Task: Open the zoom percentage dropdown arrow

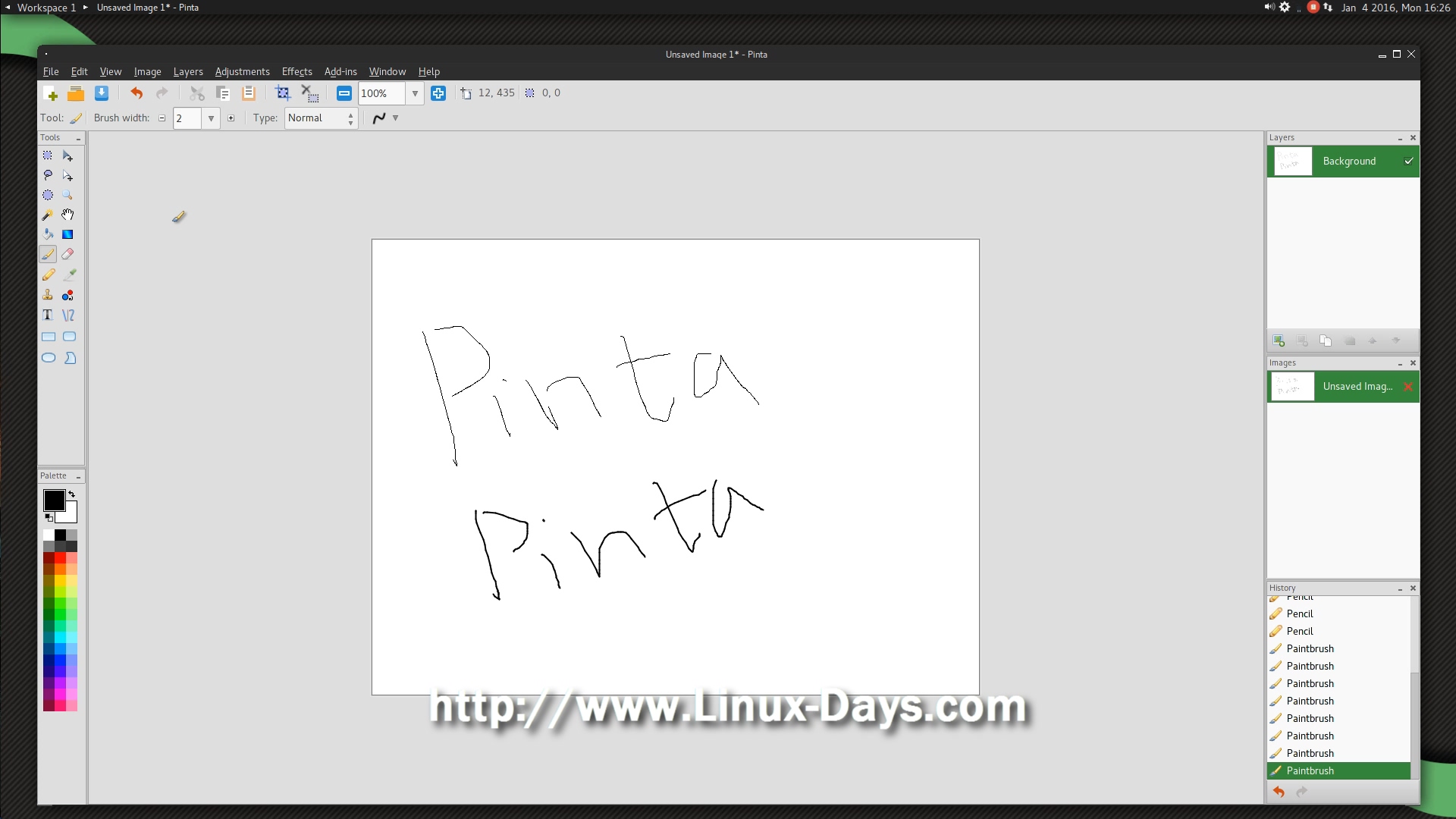Action: click(x=415, y=93)
